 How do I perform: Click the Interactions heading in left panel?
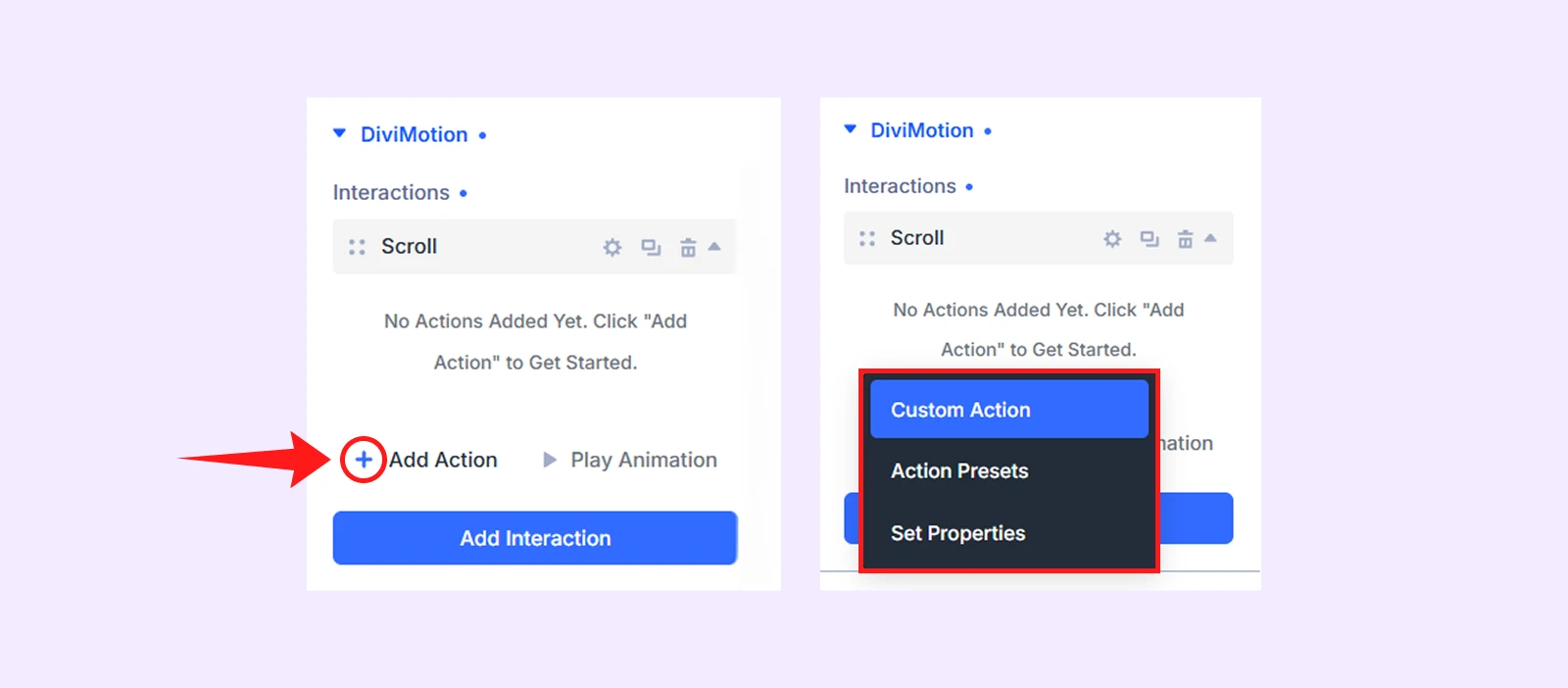[391, 193]
